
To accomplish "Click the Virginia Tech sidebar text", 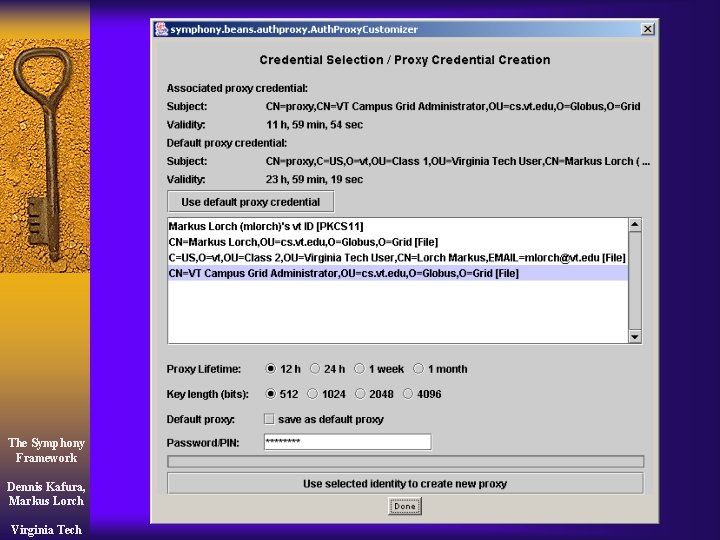I will click(46, 529).
